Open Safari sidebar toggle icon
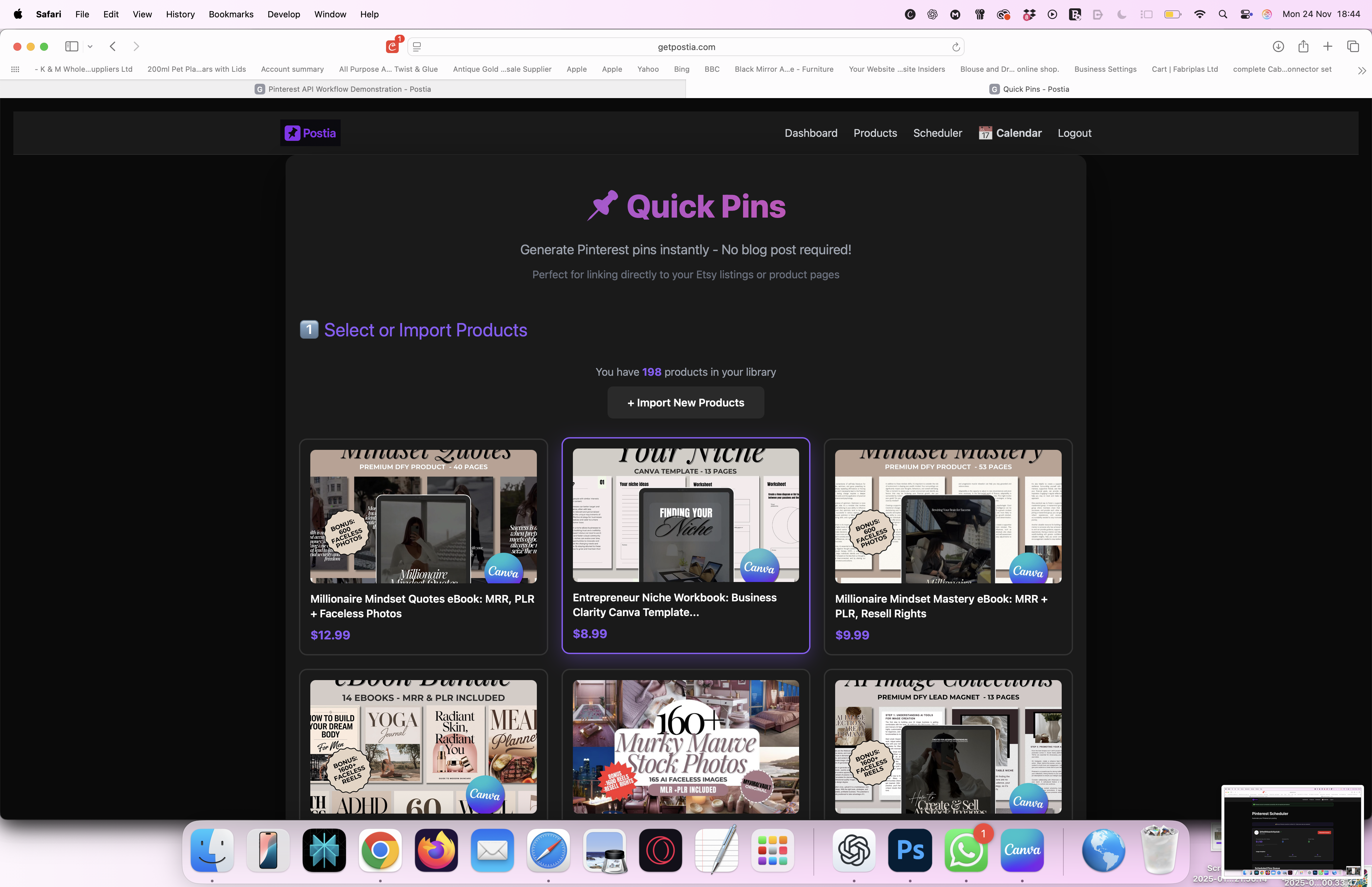Screen dimensions: 1372x887 point(72,47)
